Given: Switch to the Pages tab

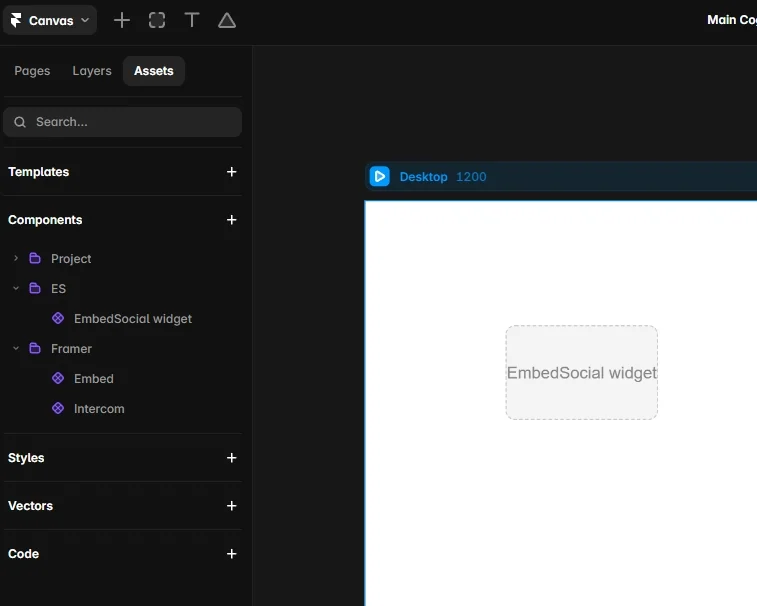Looking at the screenshot, I should 32,71.
